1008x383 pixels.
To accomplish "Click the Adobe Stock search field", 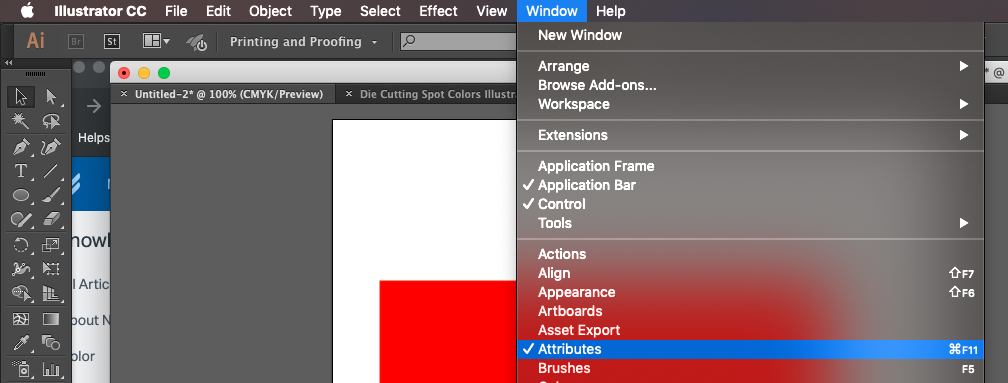I will coord(458,42).
